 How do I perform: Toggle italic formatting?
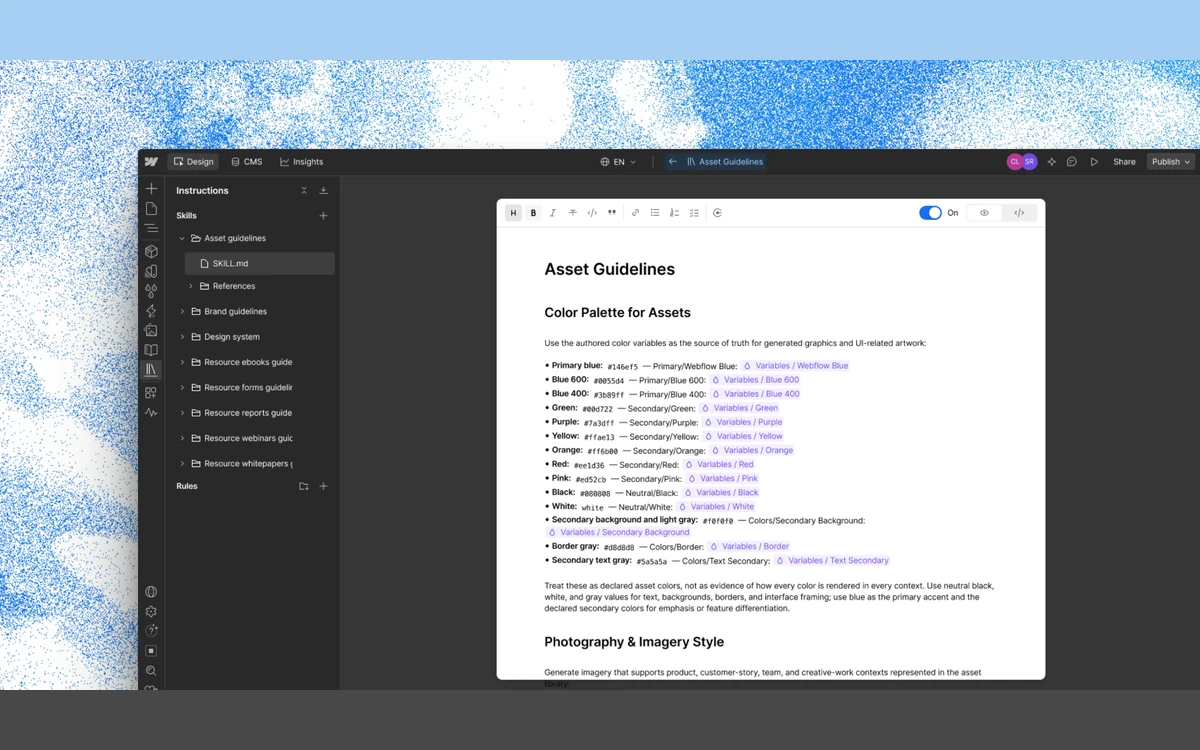click(x=552, y=213)
